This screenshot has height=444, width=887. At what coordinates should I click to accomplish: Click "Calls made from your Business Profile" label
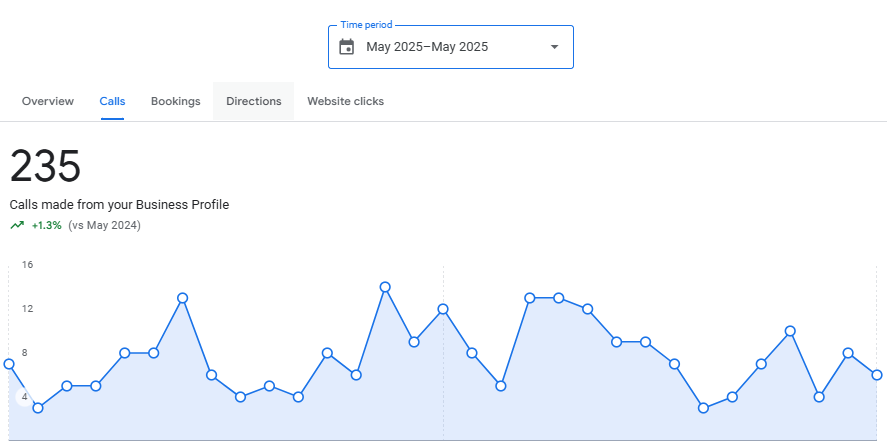[x=120, y=204]
